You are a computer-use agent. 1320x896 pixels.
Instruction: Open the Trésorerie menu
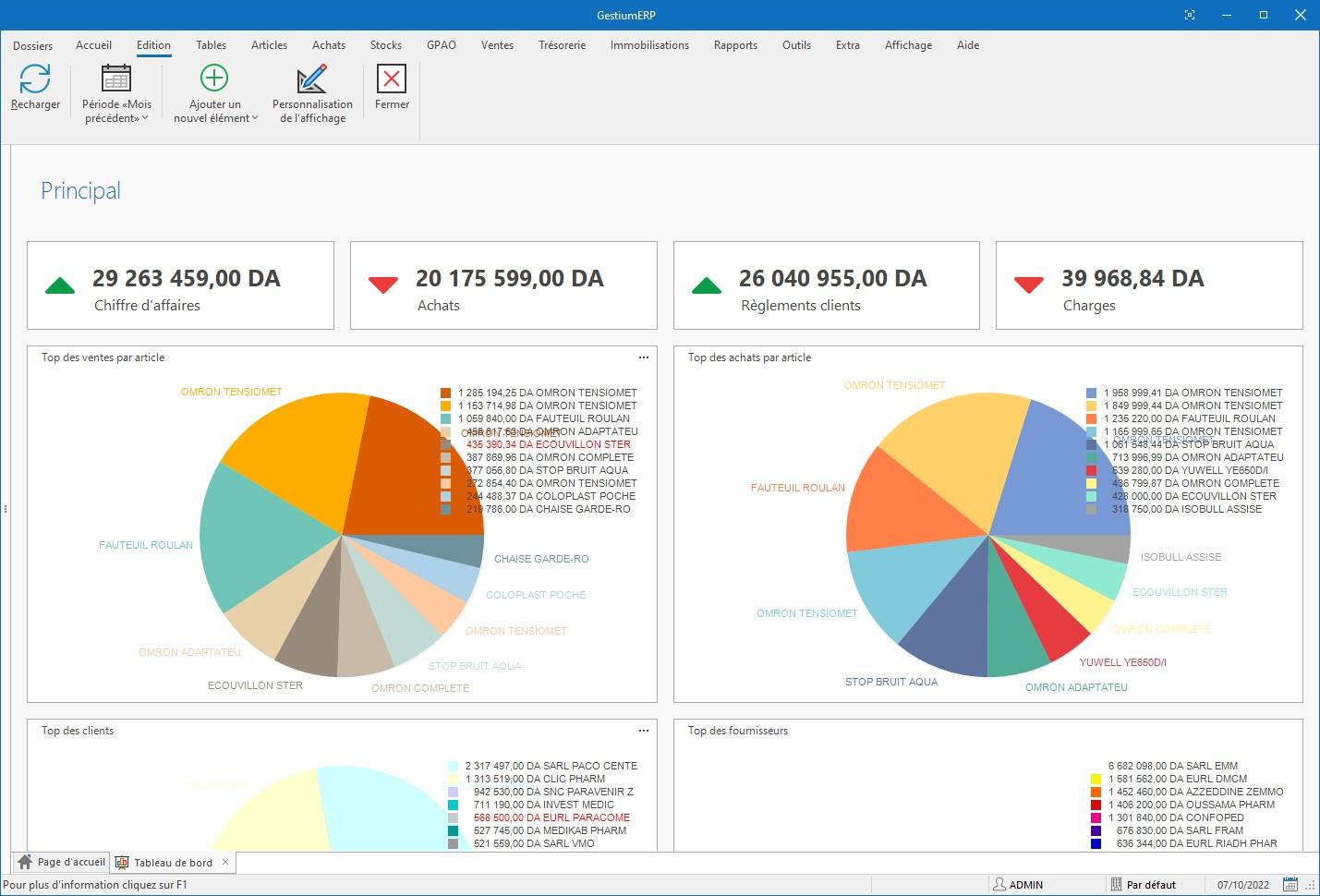click(x=562, y=45)
